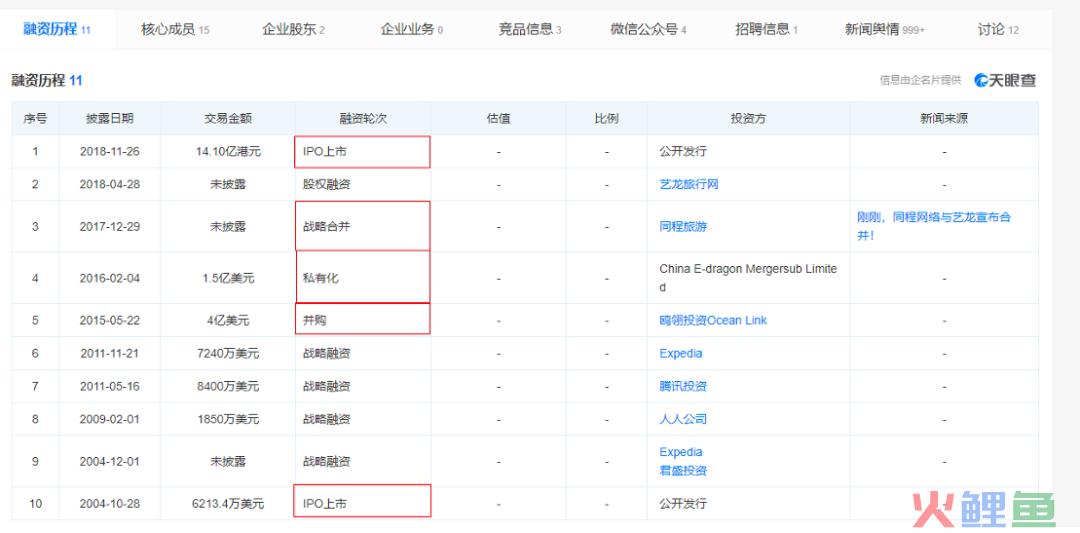Select the date 2011-05-16 cell
The image size is (1080, 533).
click(x=110, y=386)
